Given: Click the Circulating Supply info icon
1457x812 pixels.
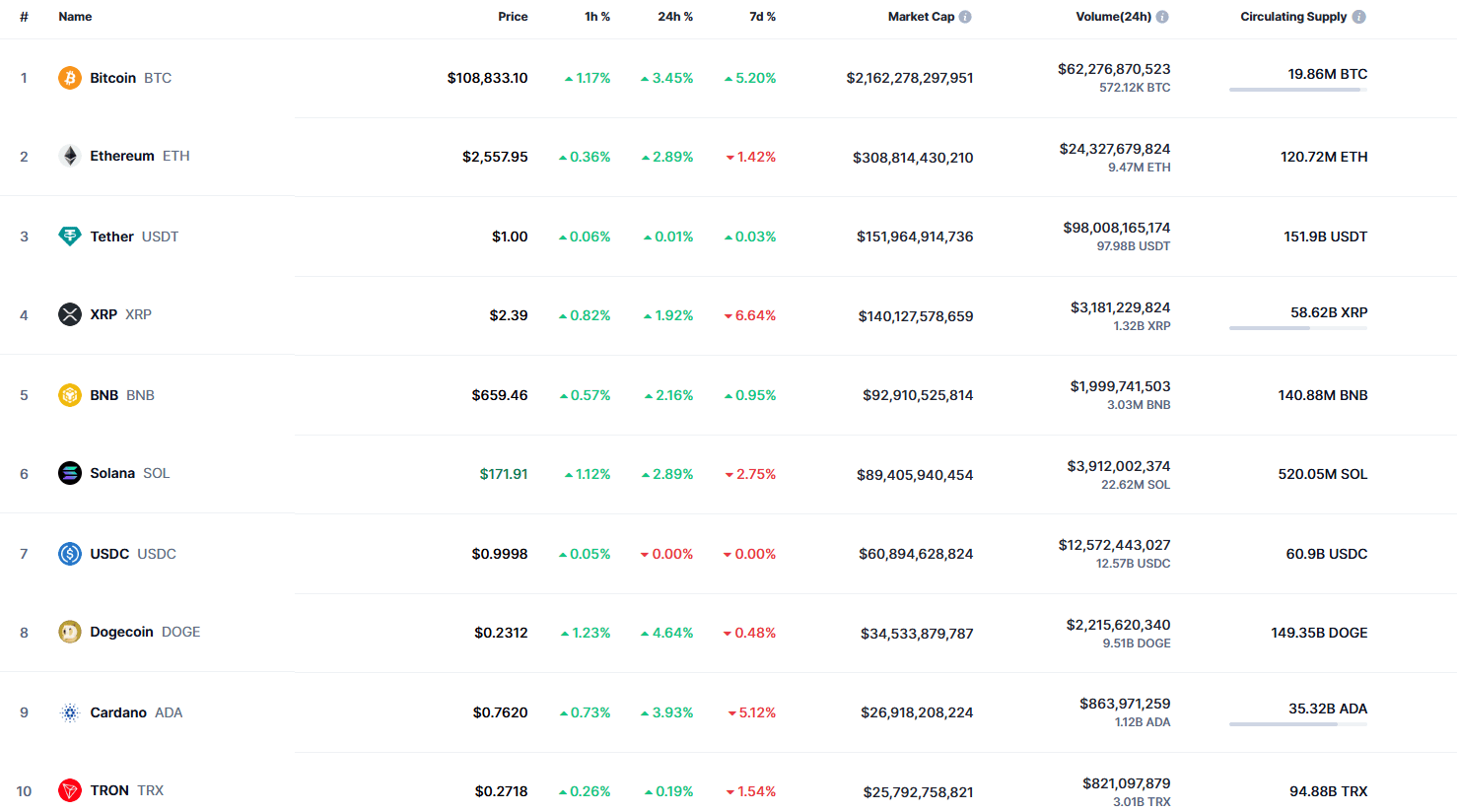Looking at the screenshot, I should coord(1359,17).
